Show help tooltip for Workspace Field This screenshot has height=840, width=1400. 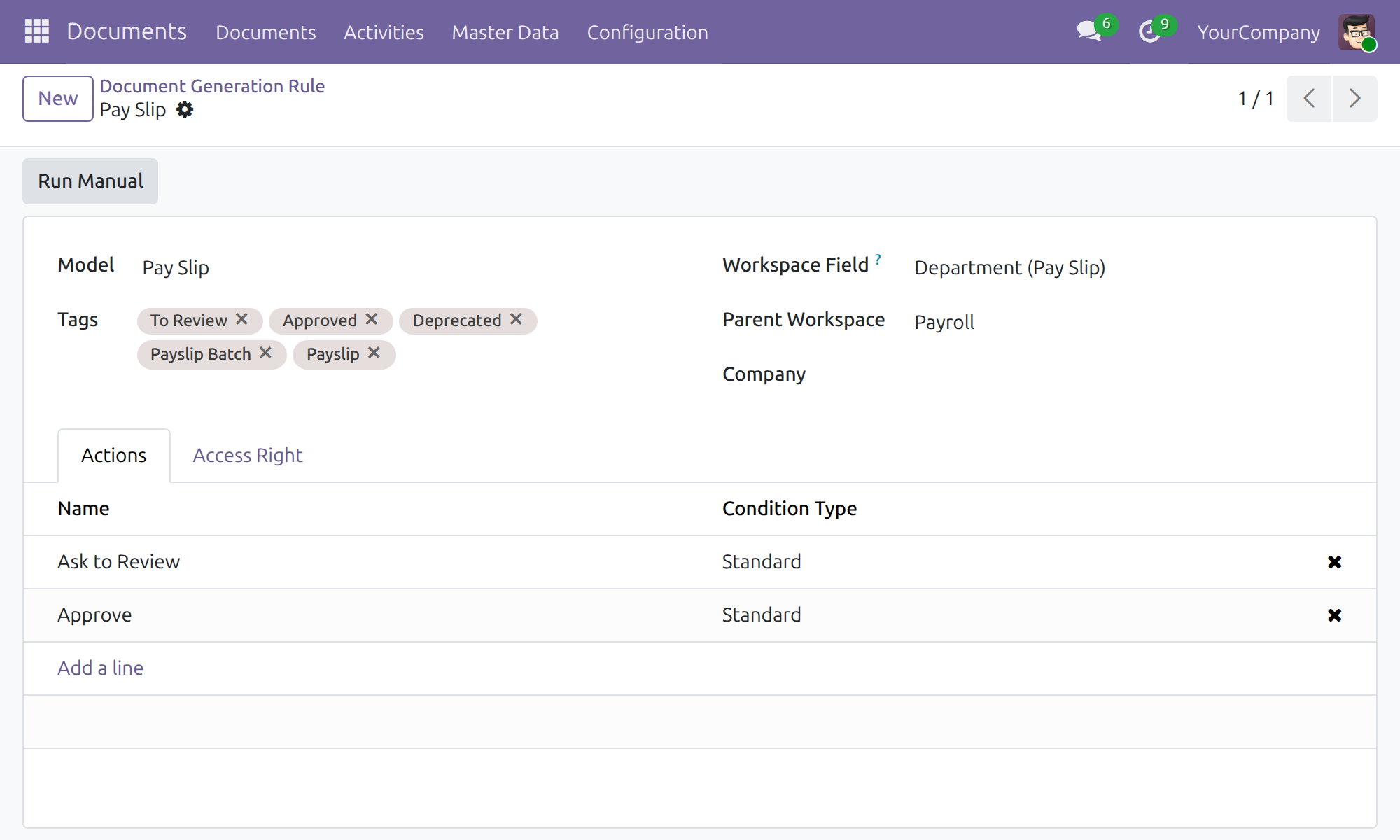[x=878, y=259]
